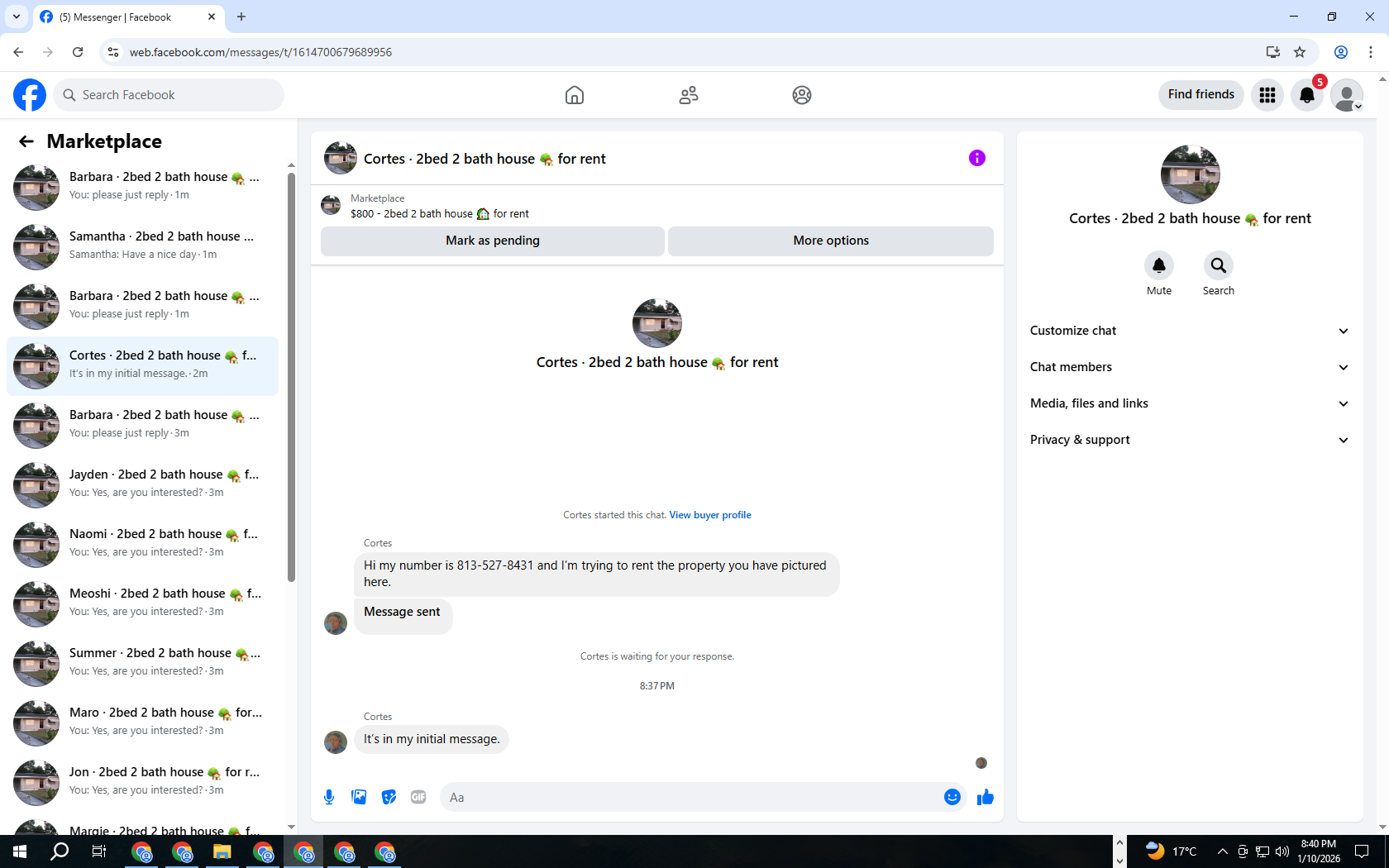Screen dimensions: 1389x868
Task: Open the account profile avatar menu
Action: (x=1347, y=95)
